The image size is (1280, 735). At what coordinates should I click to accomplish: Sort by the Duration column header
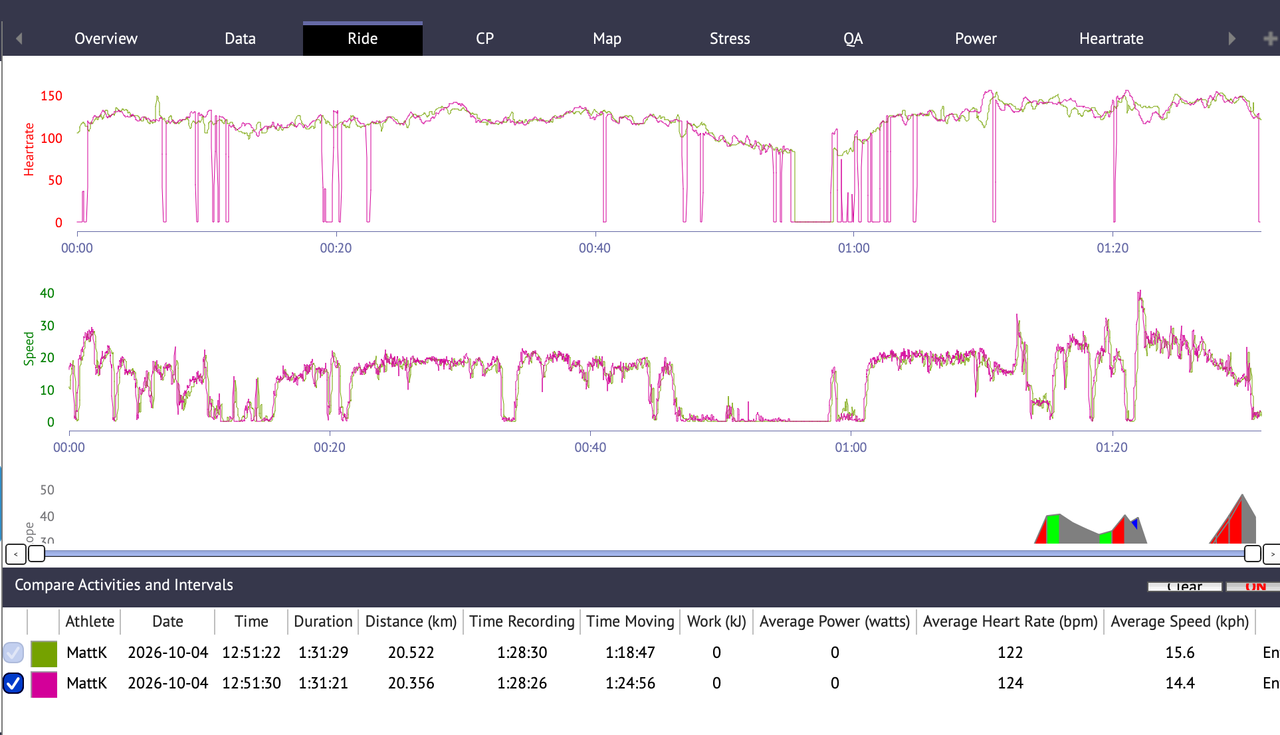323,621
